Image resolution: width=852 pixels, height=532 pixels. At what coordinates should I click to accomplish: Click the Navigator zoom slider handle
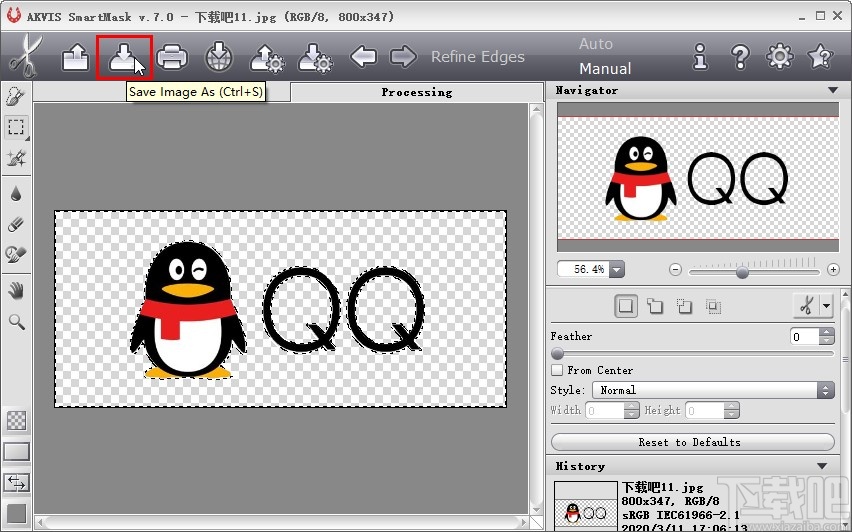coord(742,272)
